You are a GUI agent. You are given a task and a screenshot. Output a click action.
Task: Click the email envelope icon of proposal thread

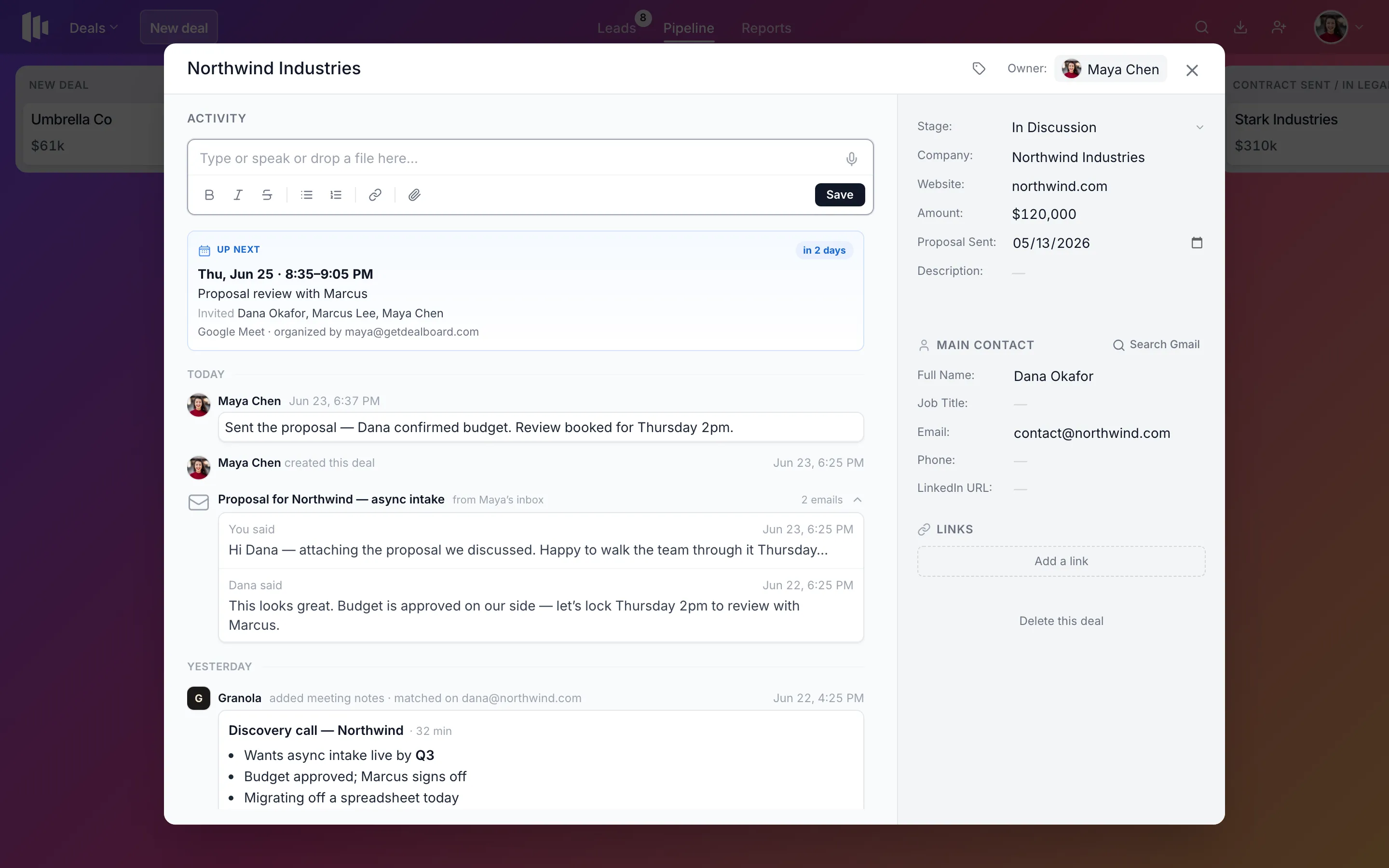pos(199,502)
